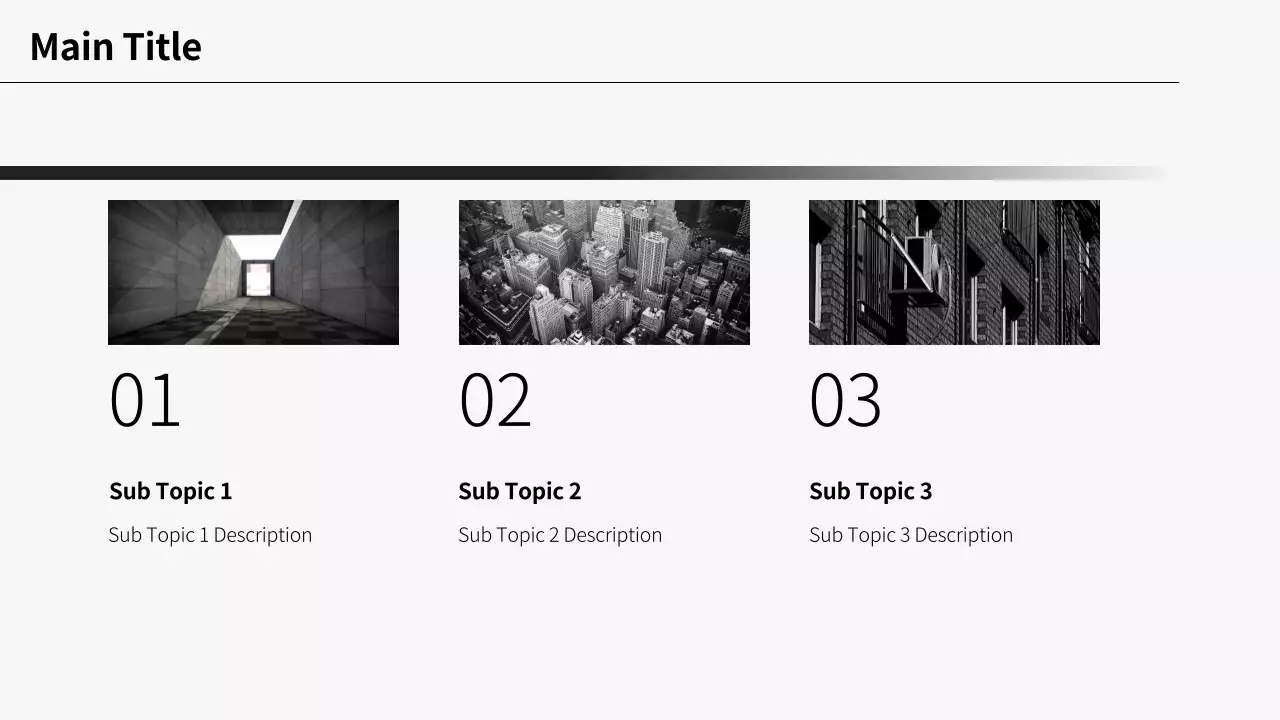Select the Sub Topic 1 heading
This screenshot has height=720, width=1280.
[170, 491]
